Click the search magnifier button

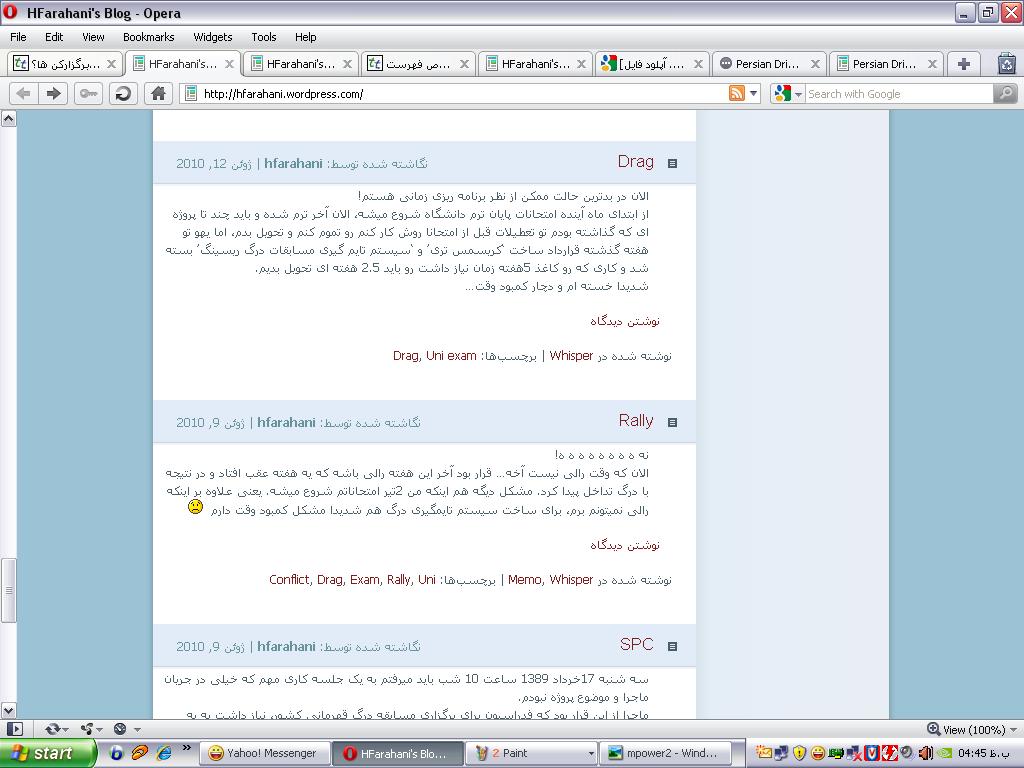click(x=1004, y=93)
